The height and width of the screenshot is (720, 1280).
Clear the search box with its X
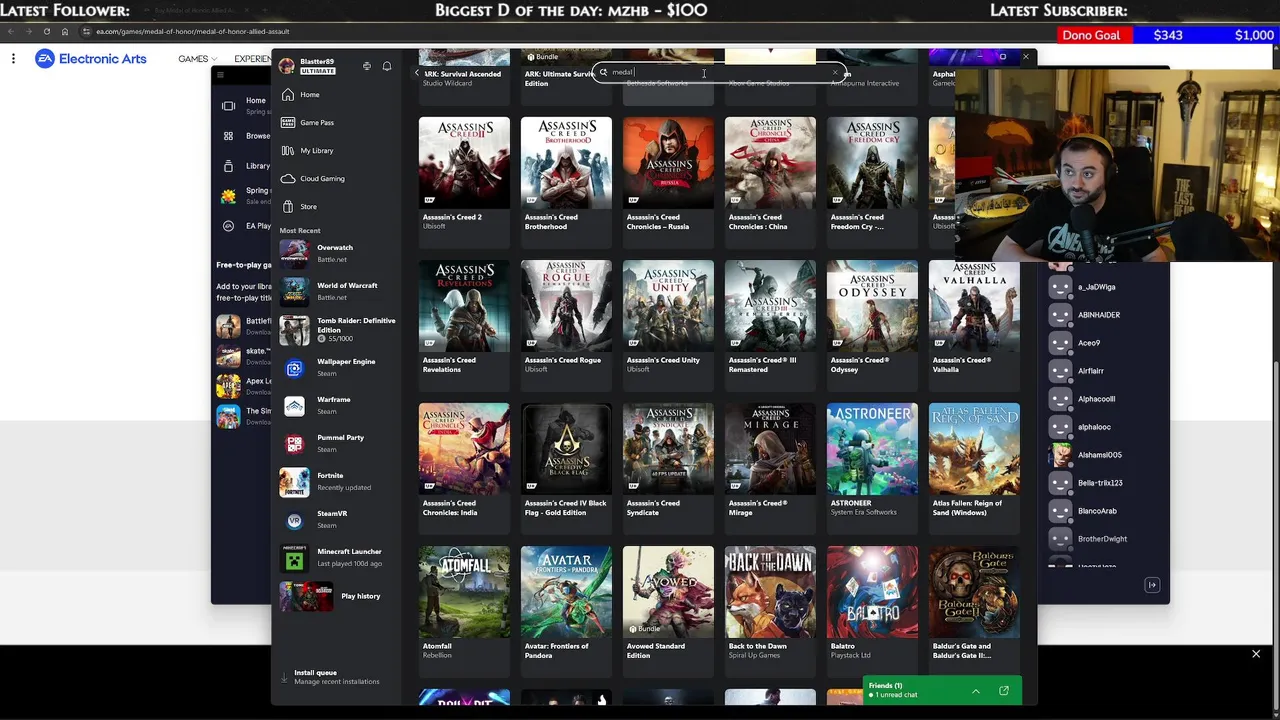[x=835, y=72]
